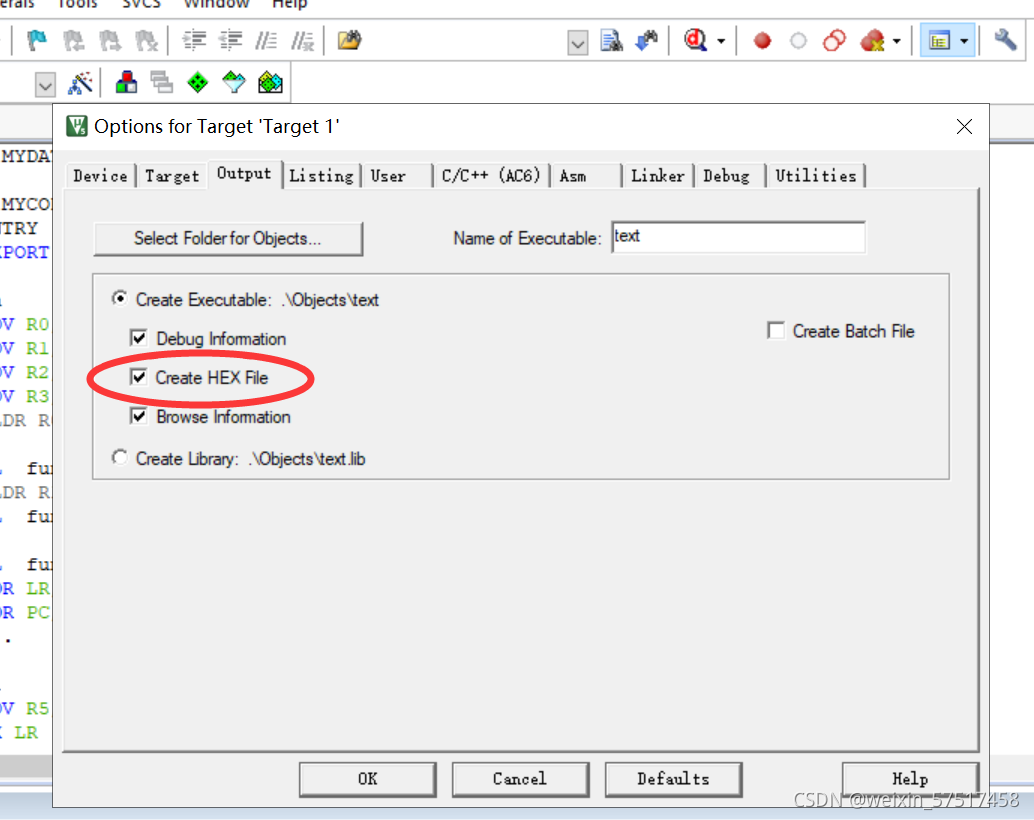Click Select Folder for Objects button
This screenshot has width=1034, height=820.
coord(228,239)
